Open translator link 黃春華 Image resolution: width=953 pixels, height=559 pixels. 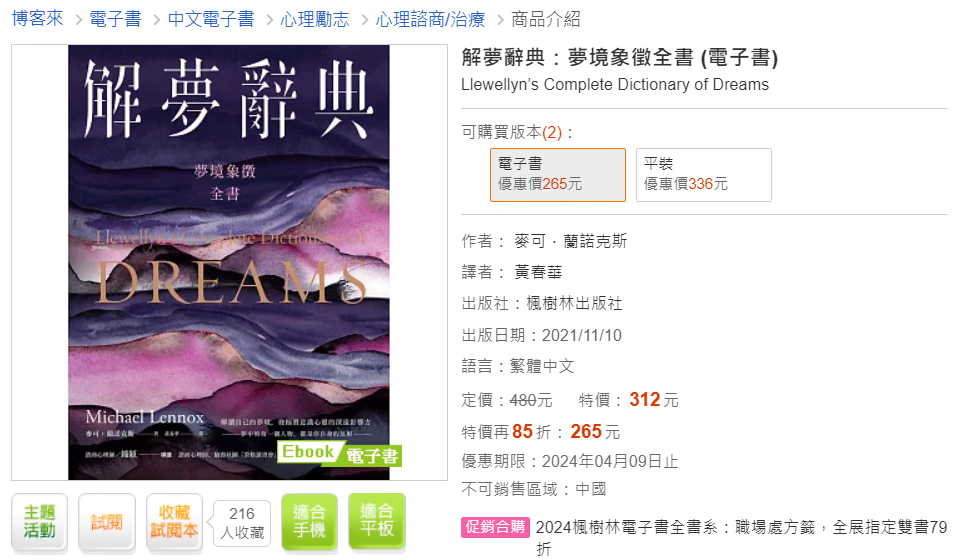click(x=538, y=272)
